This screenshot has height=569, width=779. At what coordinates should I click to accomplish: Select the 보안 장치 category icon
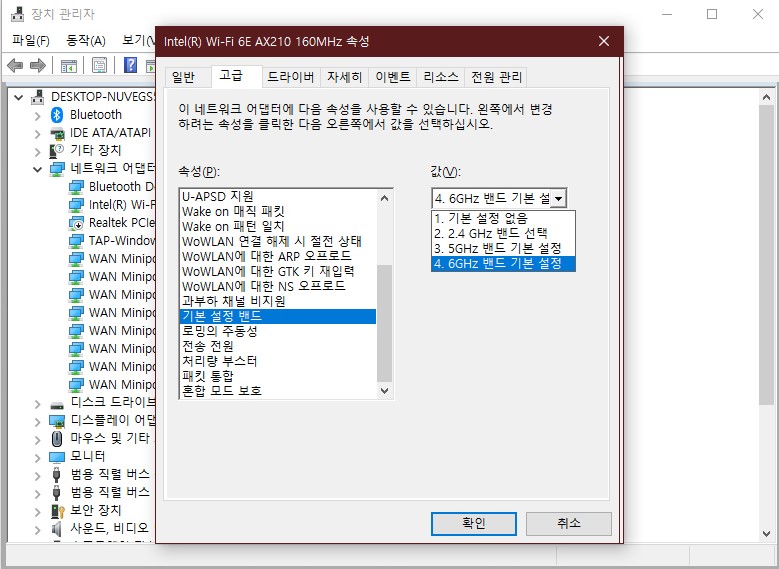(x=58, y=510)
